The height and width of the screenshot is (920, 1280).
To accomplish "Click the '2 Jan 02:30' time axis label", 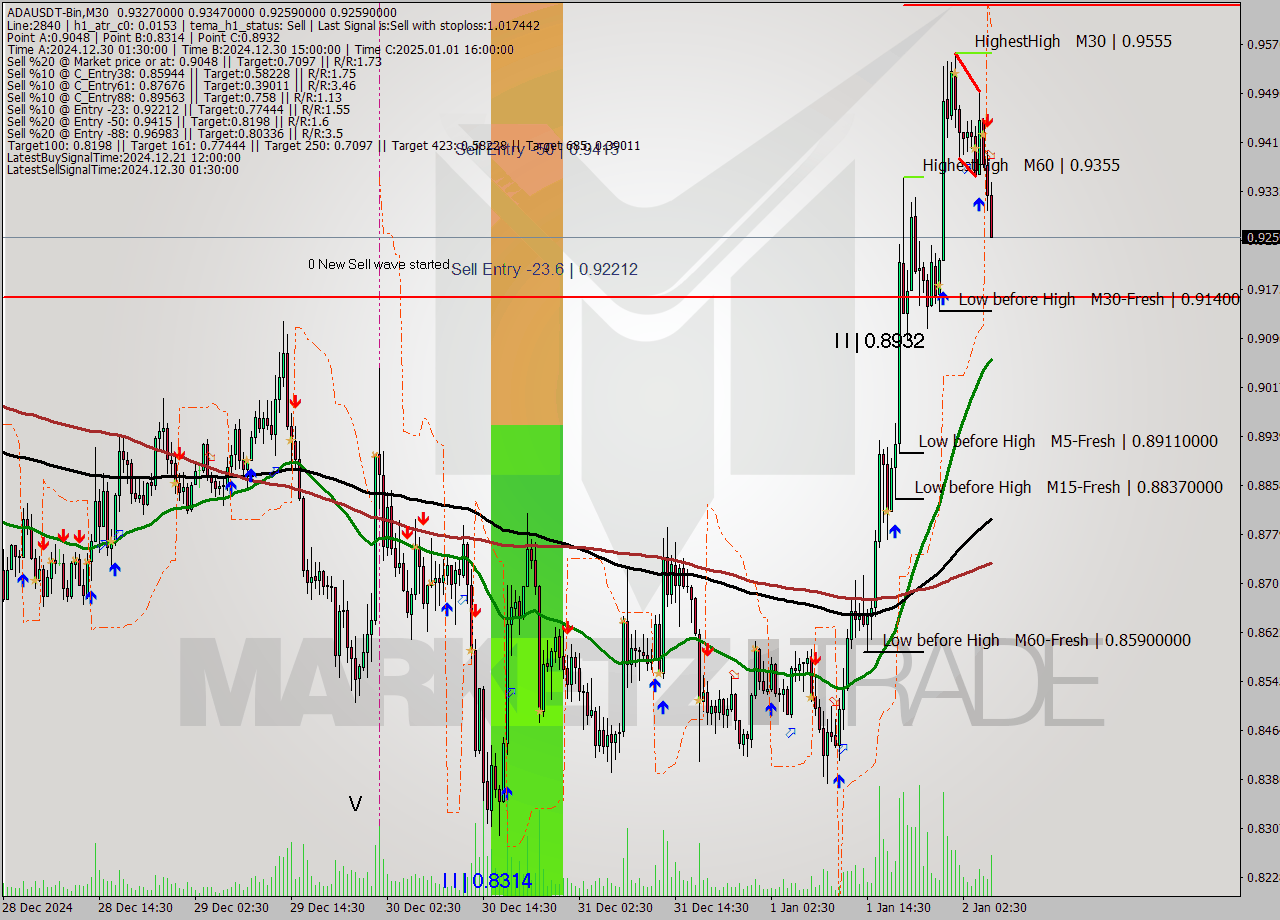I will coord(995,908).
